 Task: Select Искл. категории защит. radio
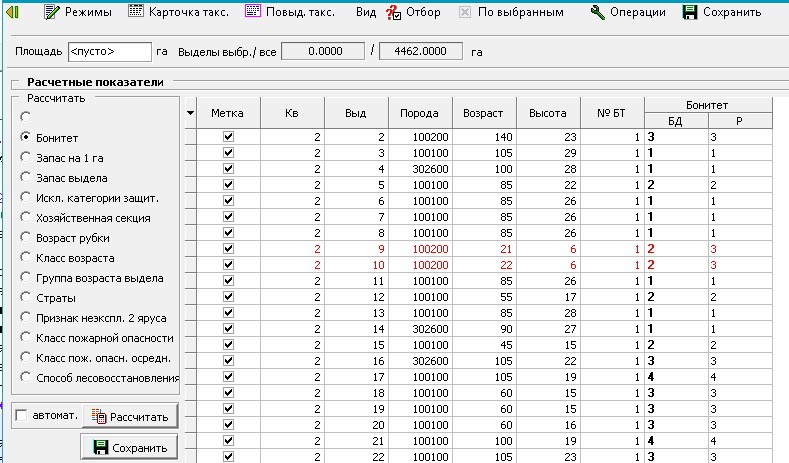tap(25, 197)
